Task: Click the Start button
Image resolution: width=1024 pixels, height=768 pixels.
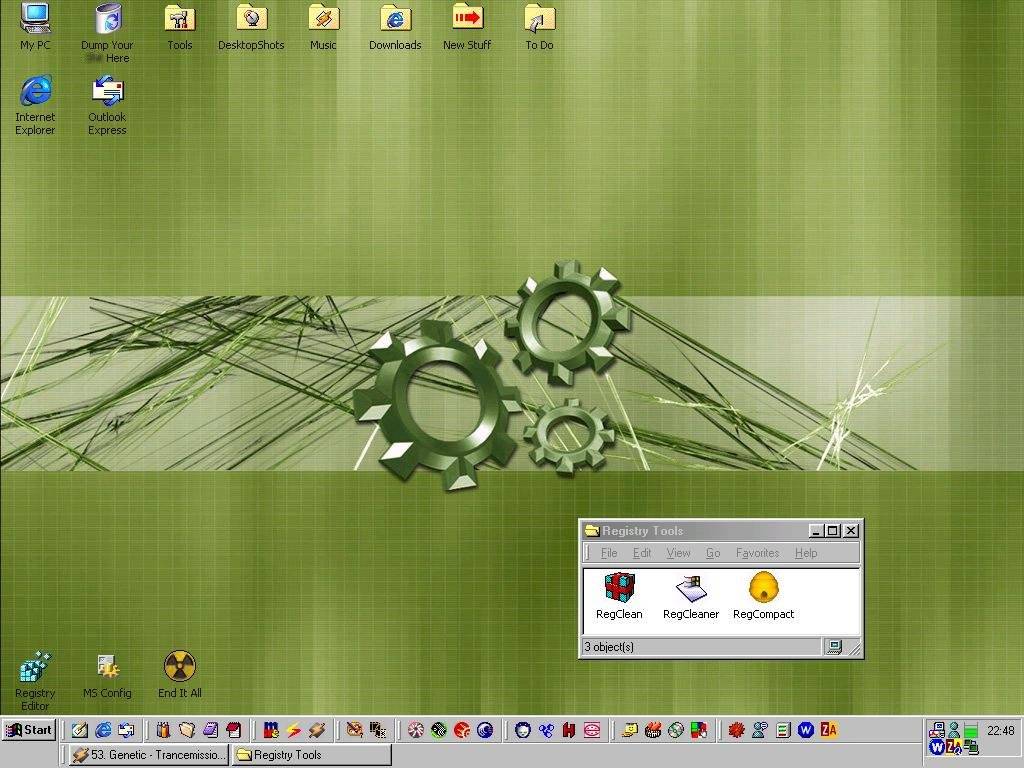Action: pos(29,730)
